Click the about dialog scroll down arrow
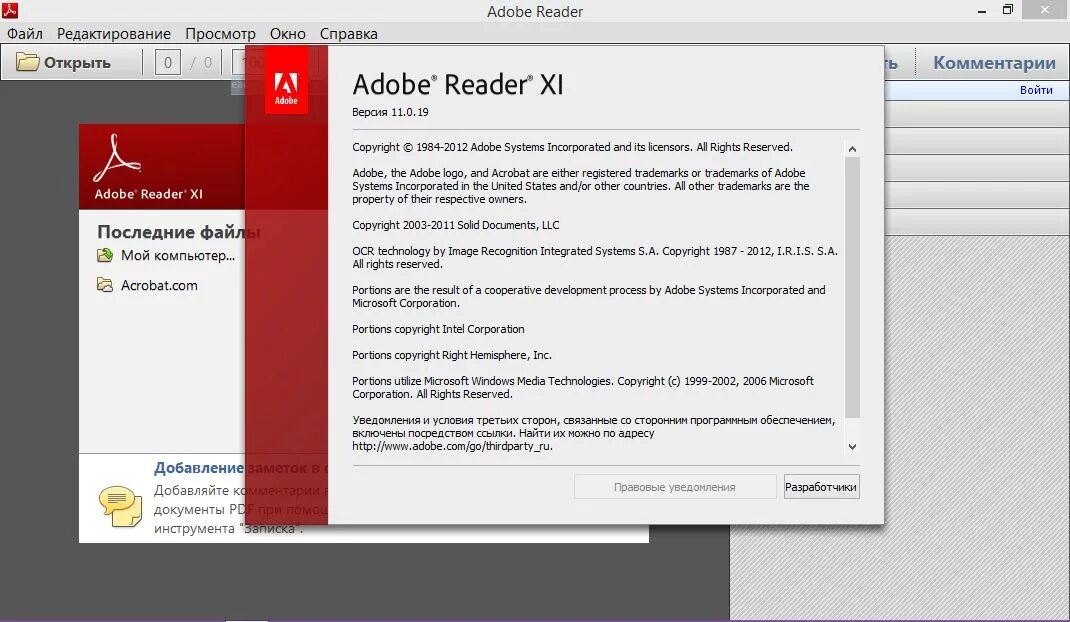1070x622 pixels. [852, 447]
